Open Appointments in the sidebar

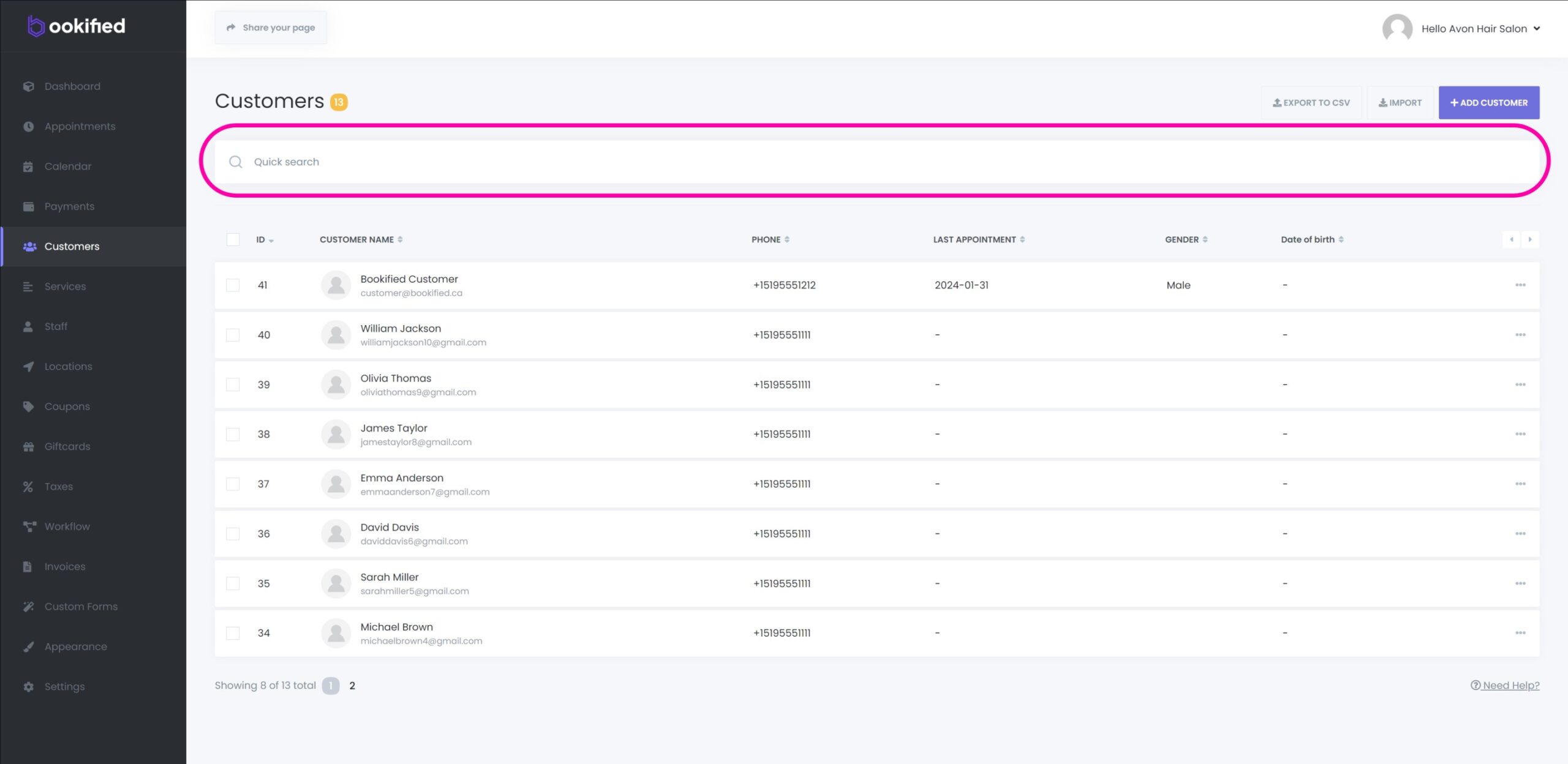pos(80,126)
